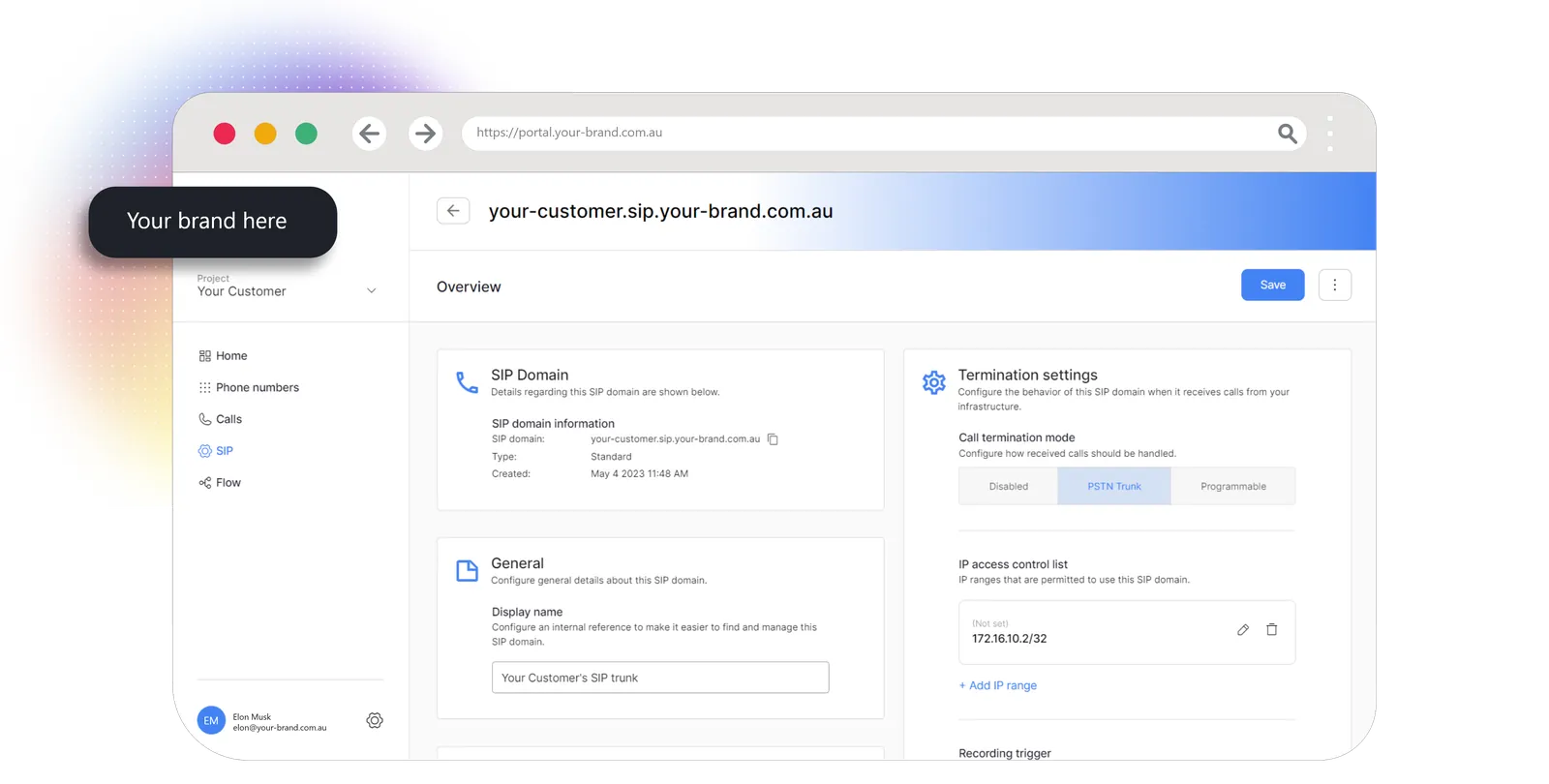This screenshot has height=784, width=1549.
Task: Open the browser three-dot menu
Action: (1330, 134)
